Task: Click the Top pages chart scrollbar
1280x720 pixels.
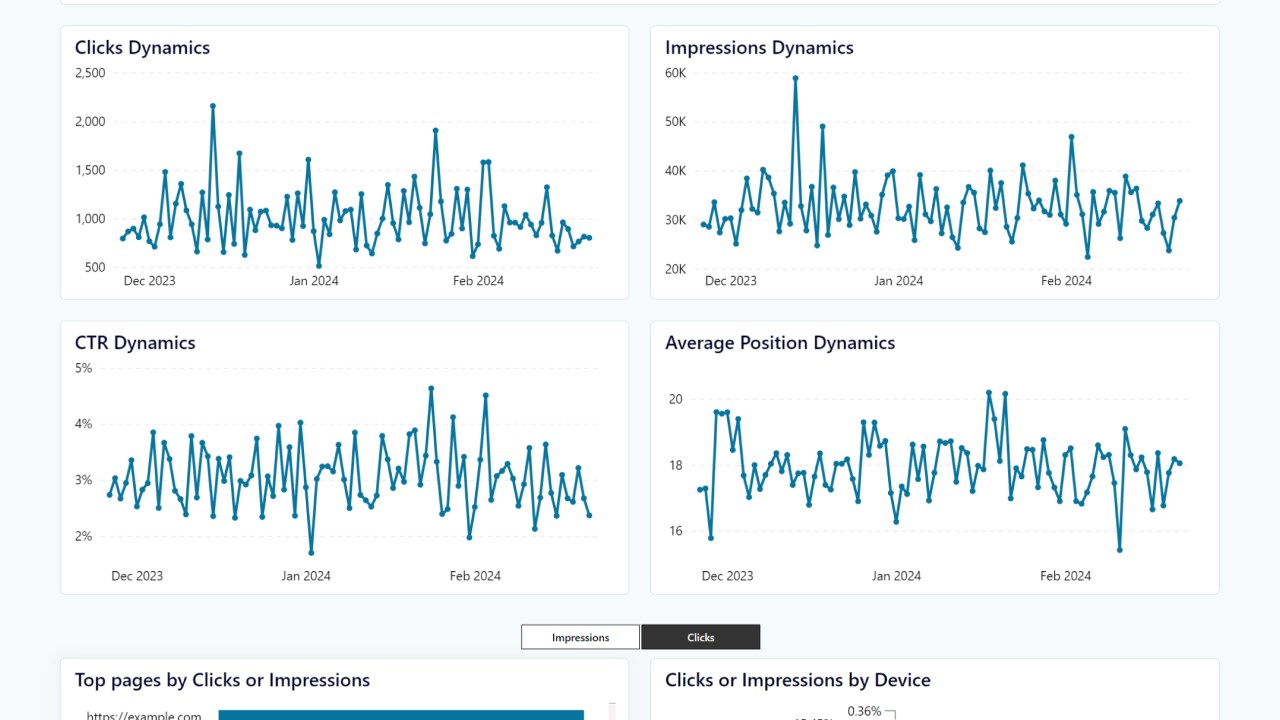Action: pos(612,712)
